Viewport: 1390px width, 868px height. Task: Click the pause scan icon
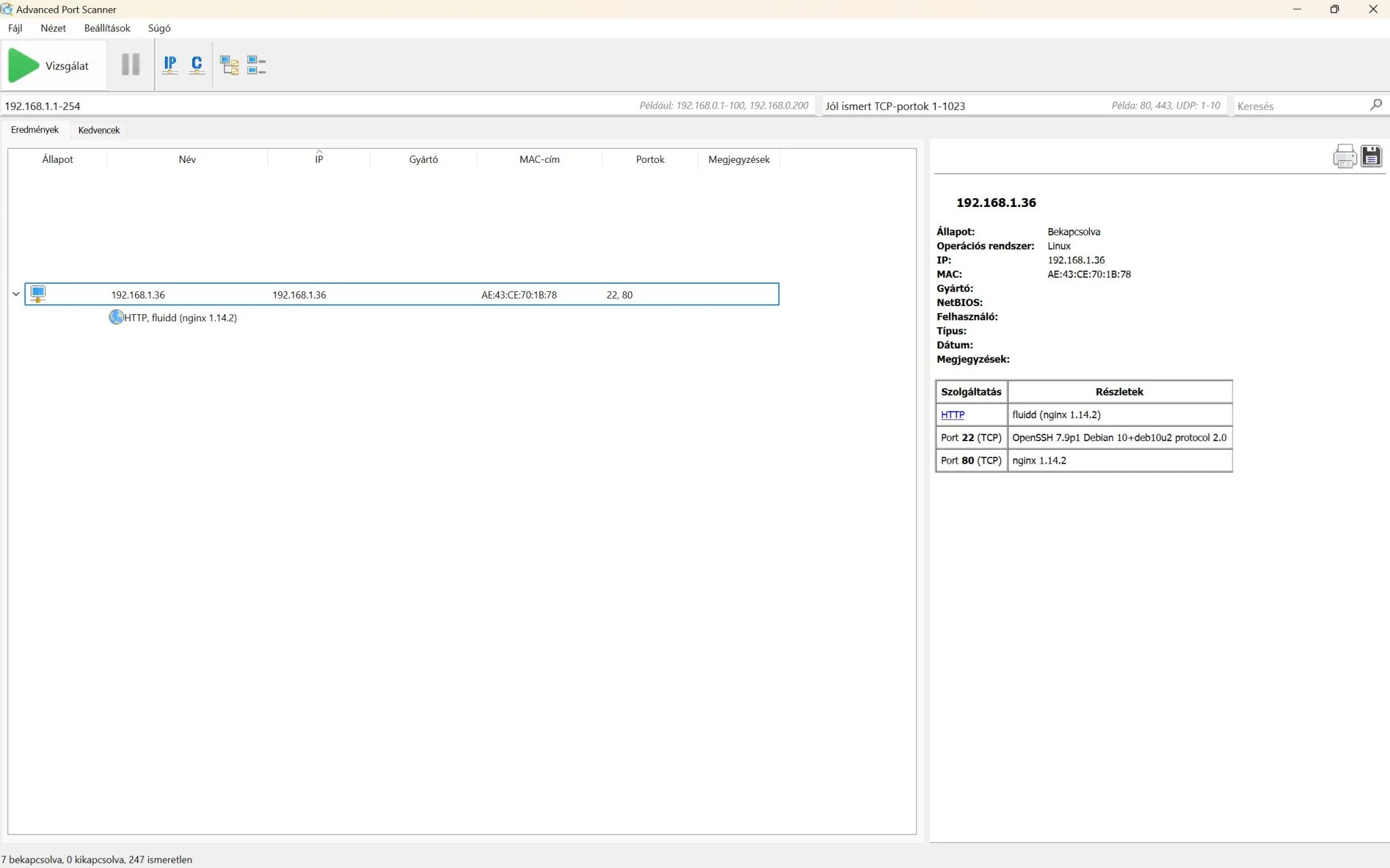tap(130, 64)
